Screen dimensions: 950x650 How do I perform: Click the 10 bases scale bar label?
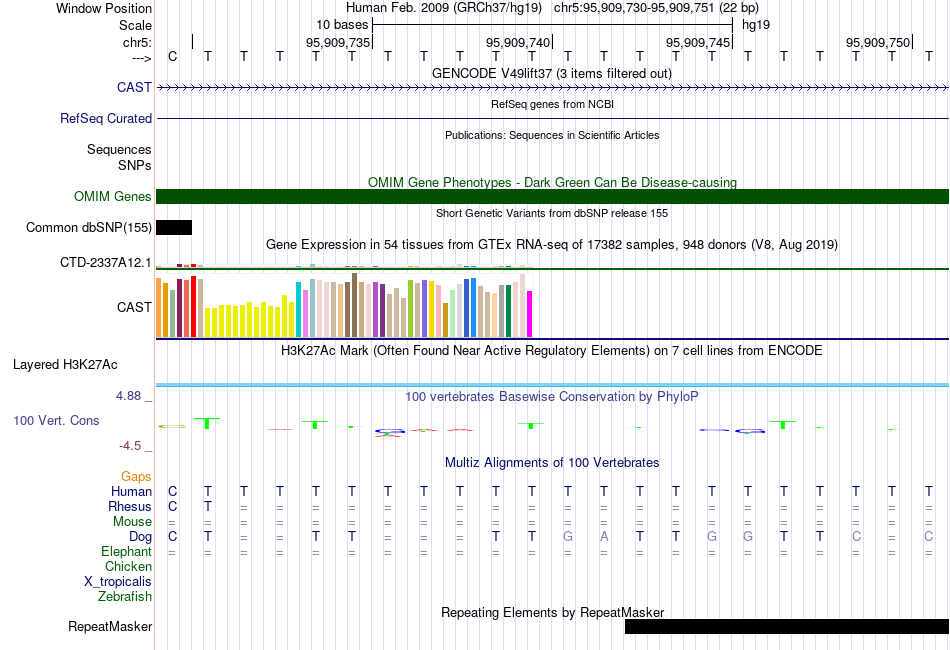pyautogui.click(x=342, y=25)
